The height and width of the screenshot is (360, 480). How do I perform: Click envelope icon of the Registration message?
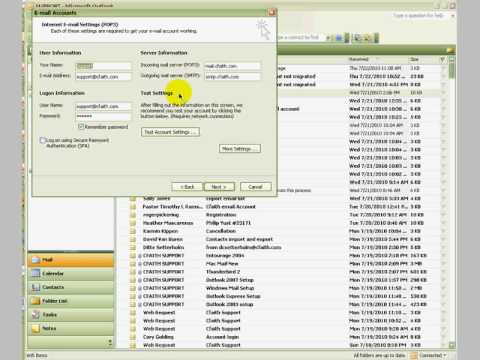click(133, 215)
